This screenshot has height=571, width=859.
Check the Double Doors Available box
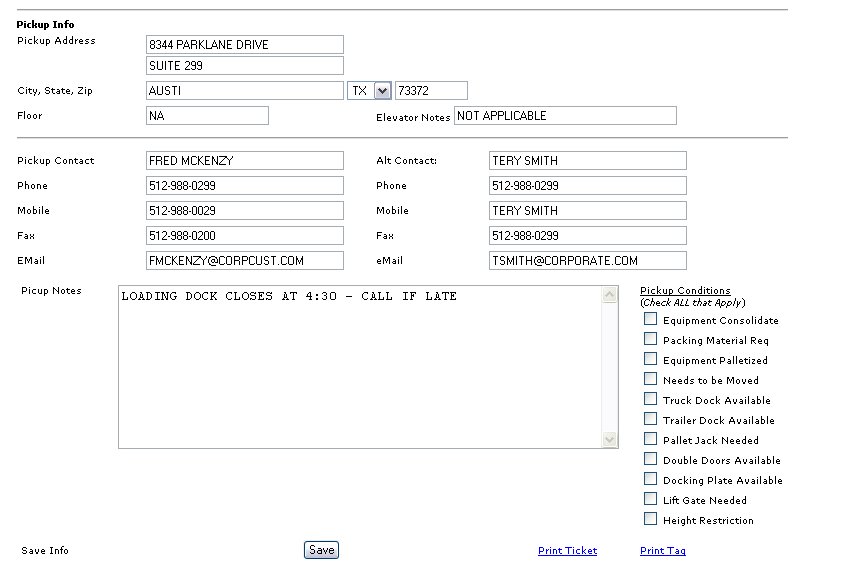pos(651,459)
